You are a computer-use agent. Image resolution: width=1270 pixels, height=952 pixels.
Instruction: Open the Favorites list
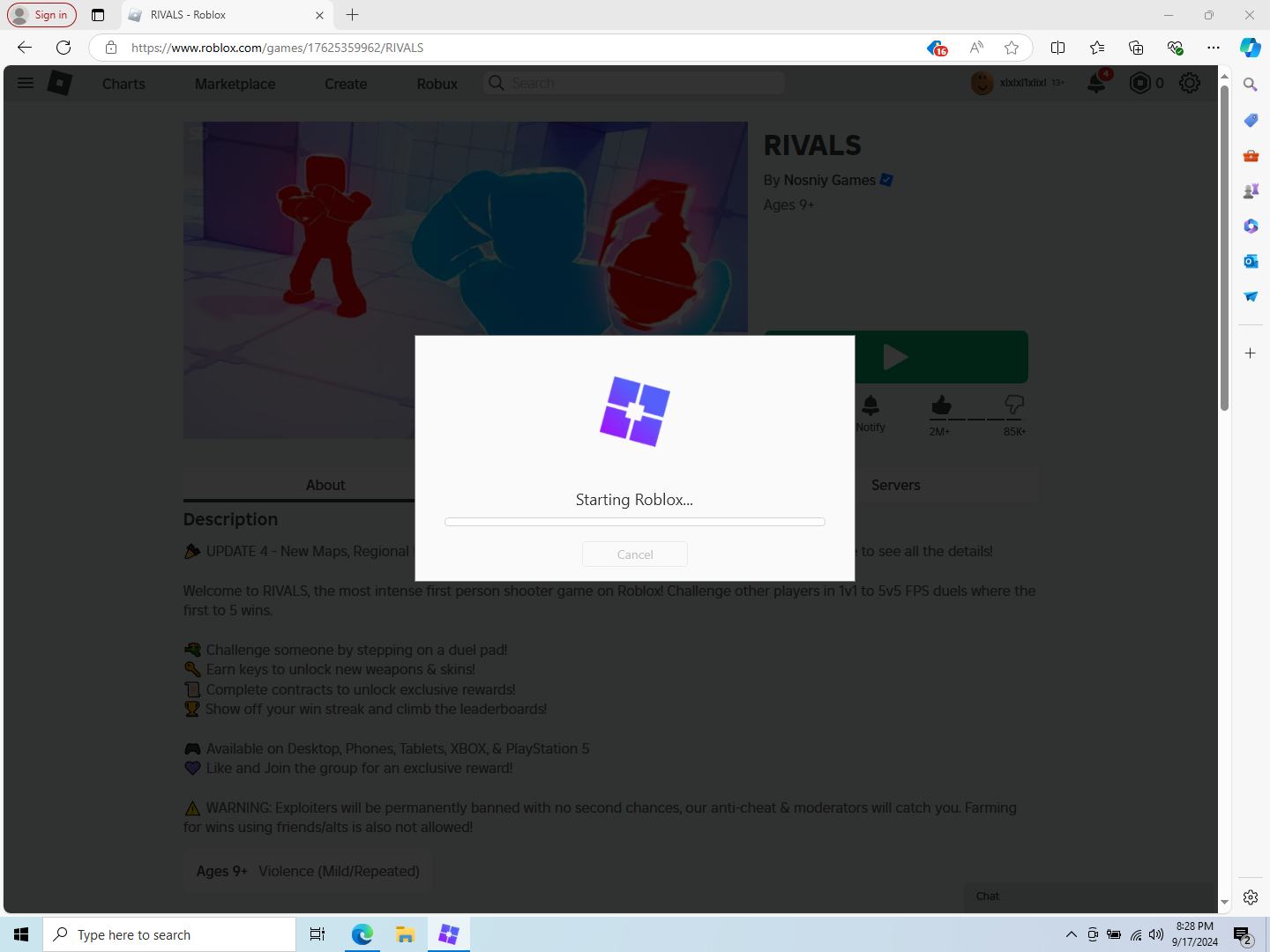(1097, 48)
